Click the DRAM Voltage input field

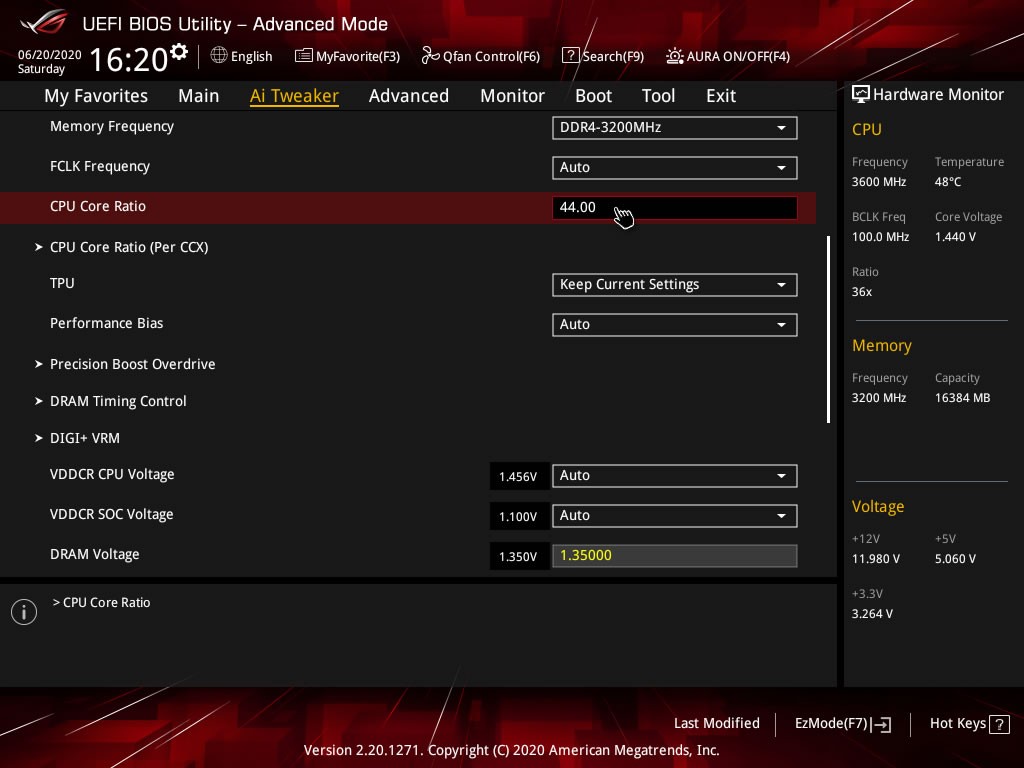coord(674,556)
